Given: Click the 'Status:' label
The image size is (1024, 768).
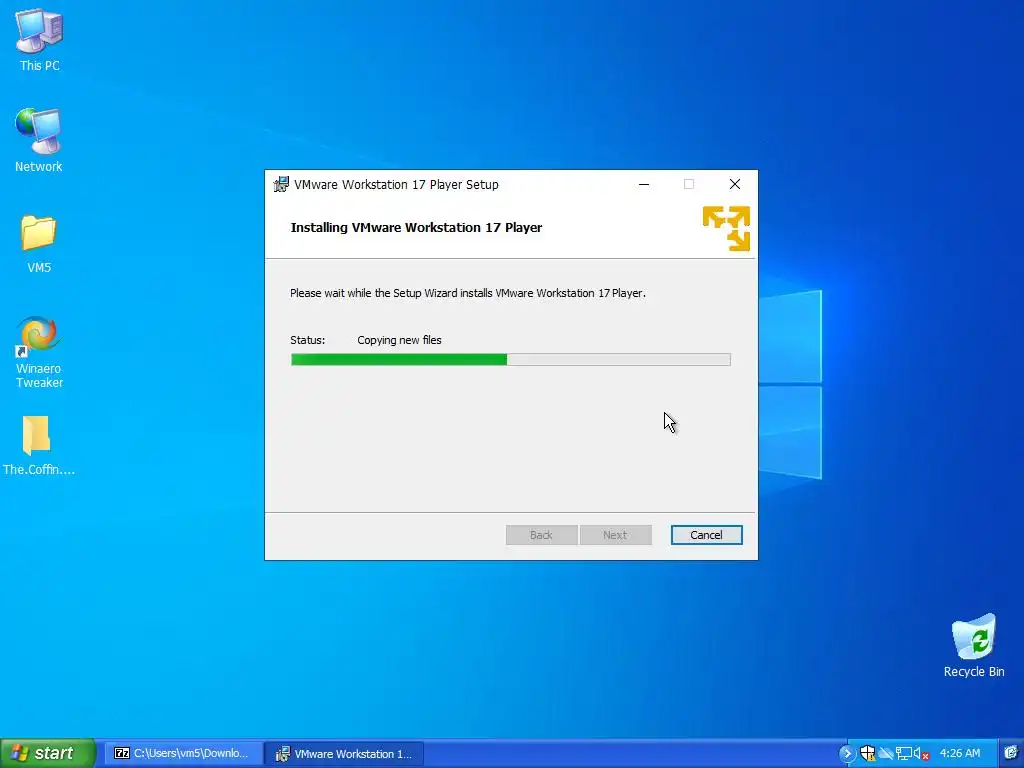Looking at the screenshot, I should click(308, 340).
